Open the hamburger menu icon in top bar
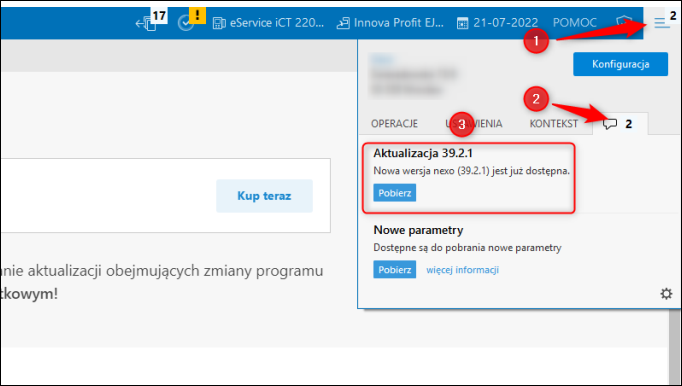 pyautogui.click(x=662, y=23)
